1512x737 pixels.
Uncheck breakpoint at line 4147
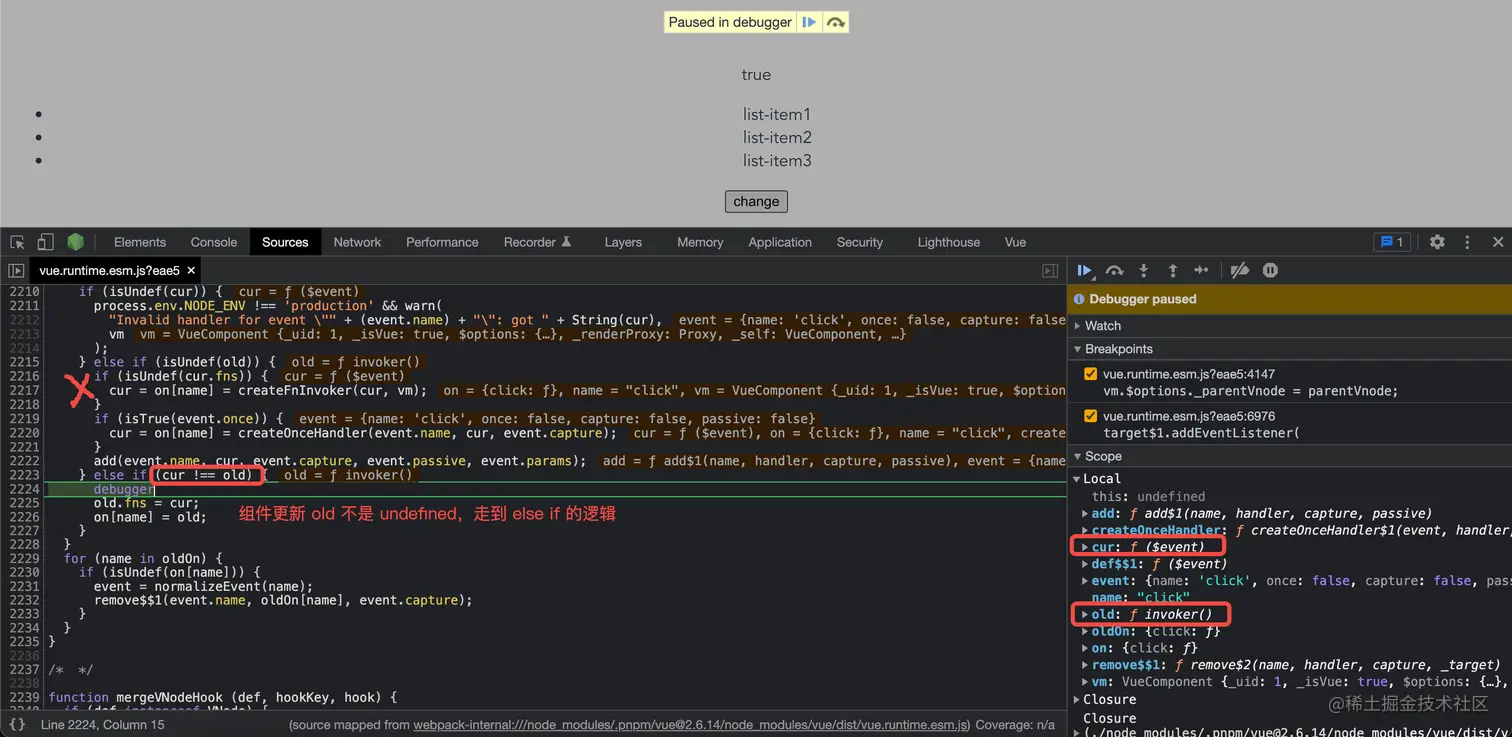pos(1090,374)
